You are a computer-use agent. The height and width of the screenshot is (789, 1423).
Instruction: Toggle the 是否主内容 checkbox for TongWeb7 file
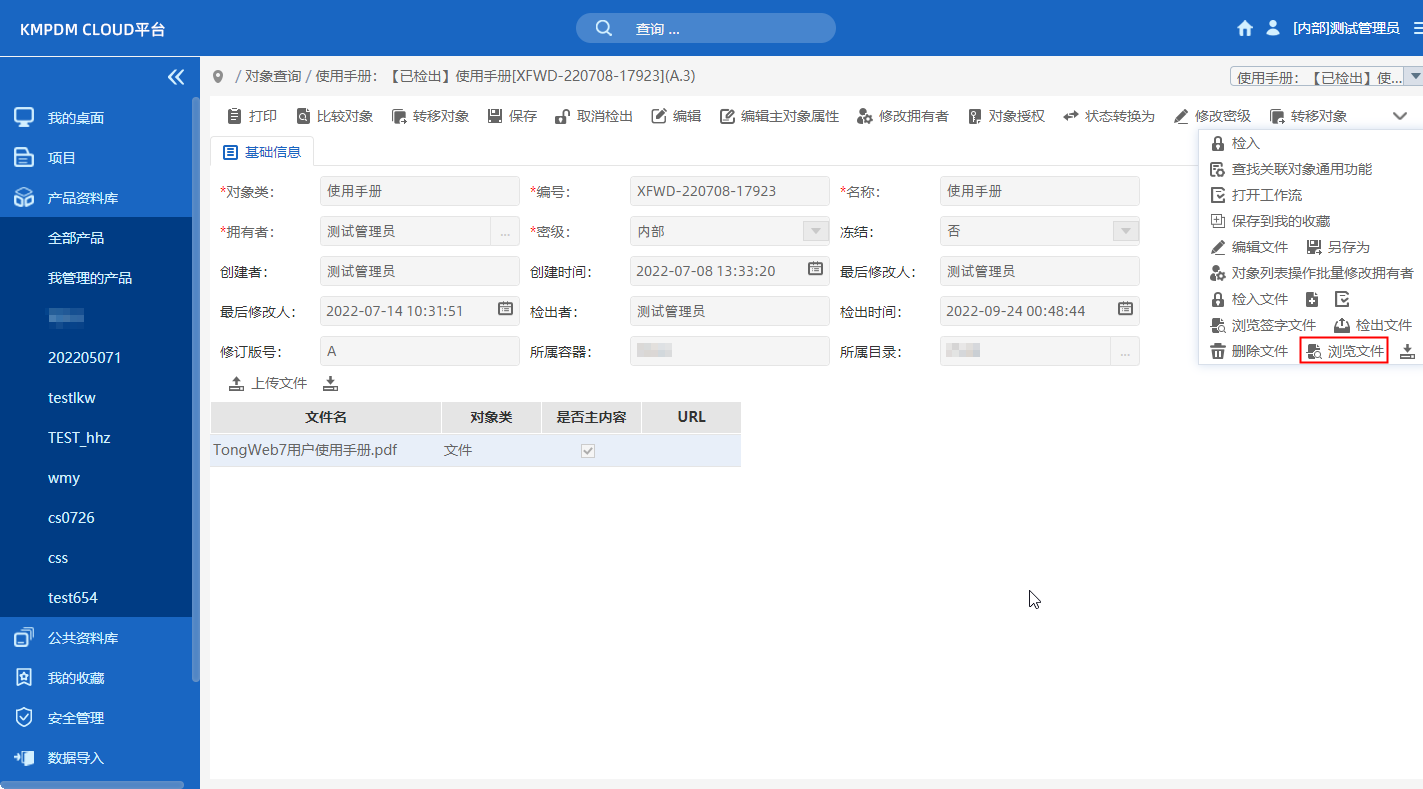587,450
